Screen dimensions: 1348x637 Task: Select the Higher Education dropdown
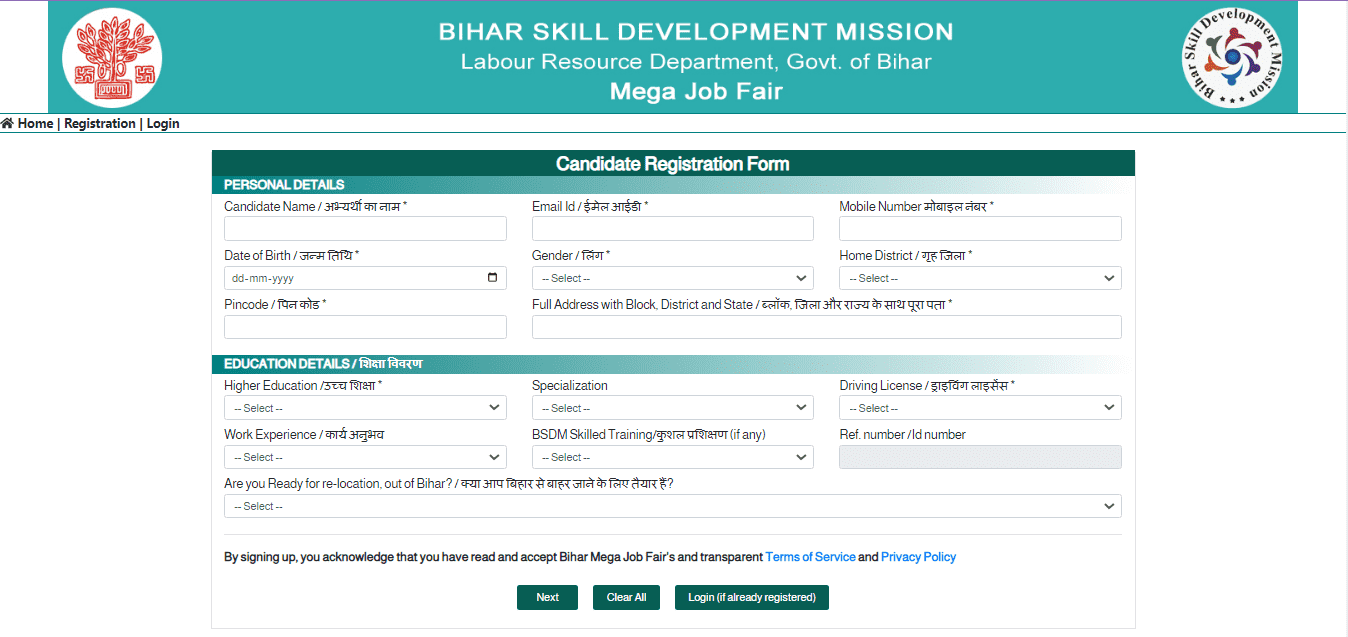(365, 408)
